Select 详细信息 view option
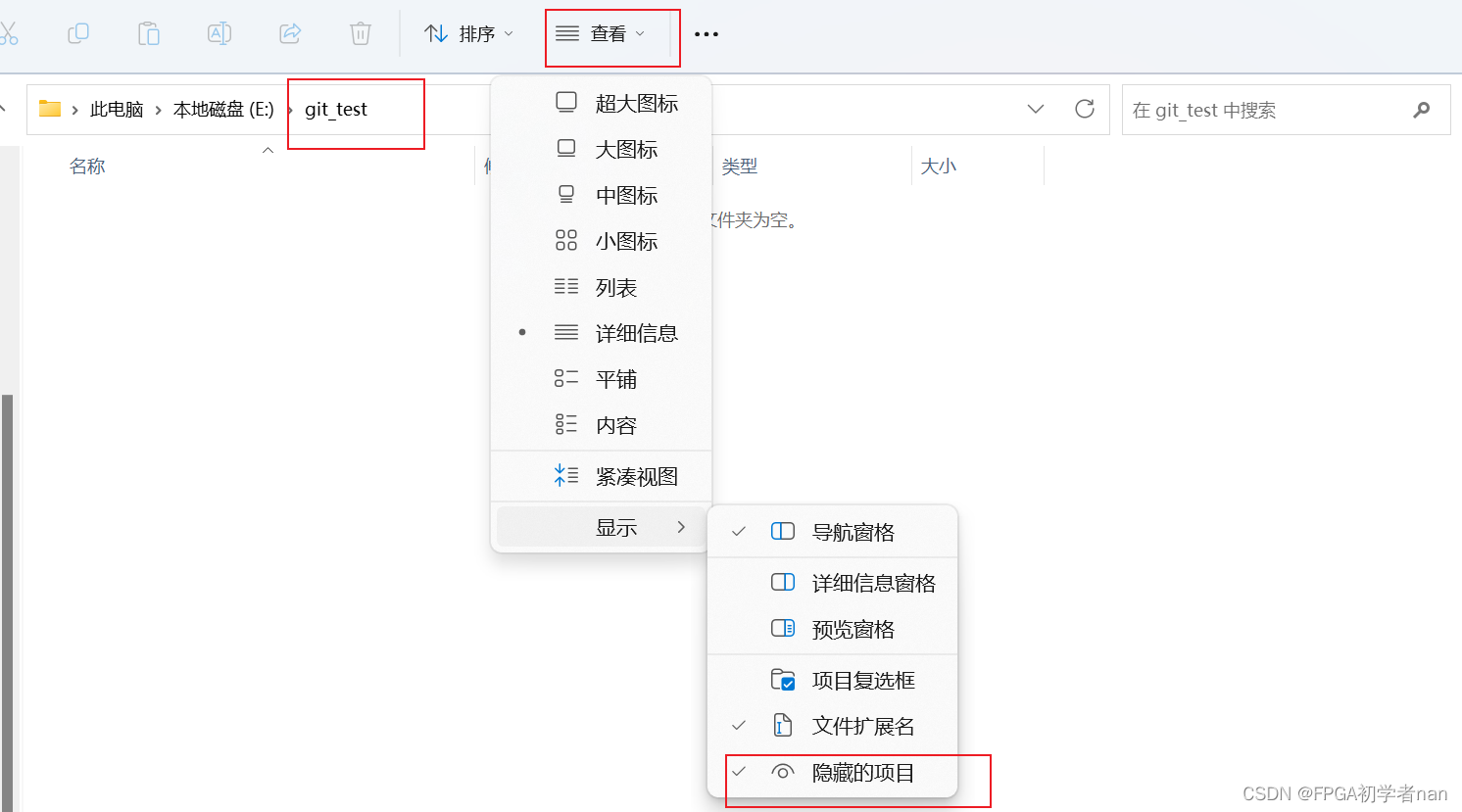The image size is (1462, 812). pyautogui.click(x=601, y=333)
